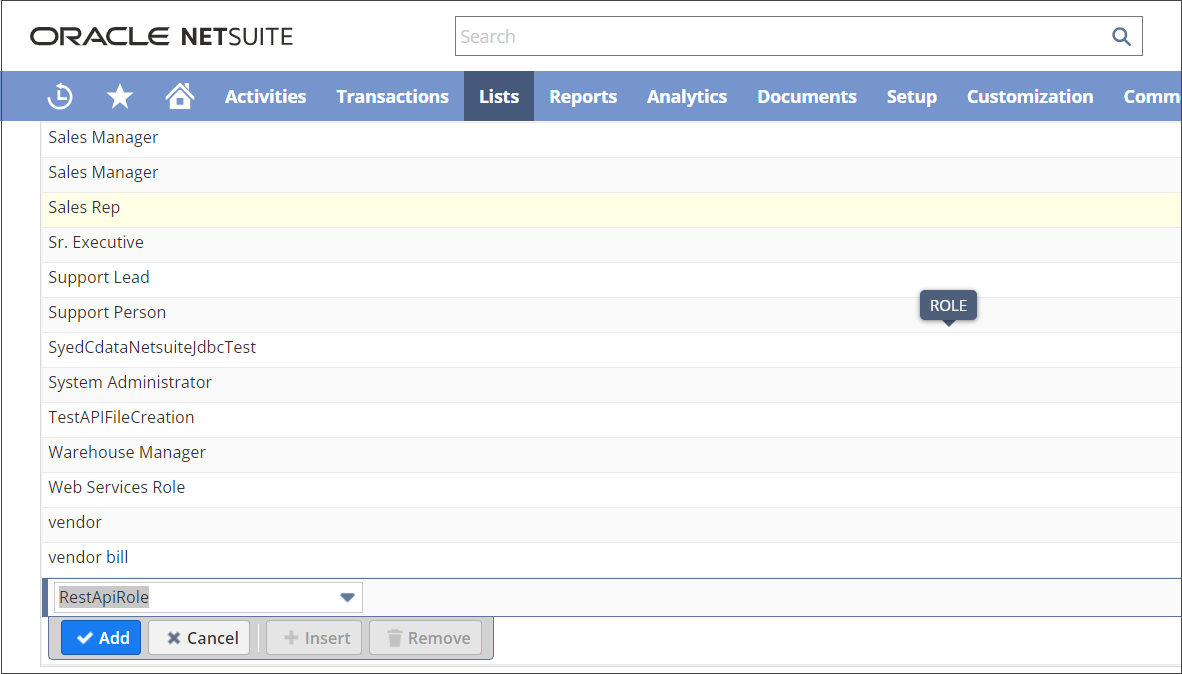1182x674 pixels.
Task: Open the recent records history icon
Action: 60,96
